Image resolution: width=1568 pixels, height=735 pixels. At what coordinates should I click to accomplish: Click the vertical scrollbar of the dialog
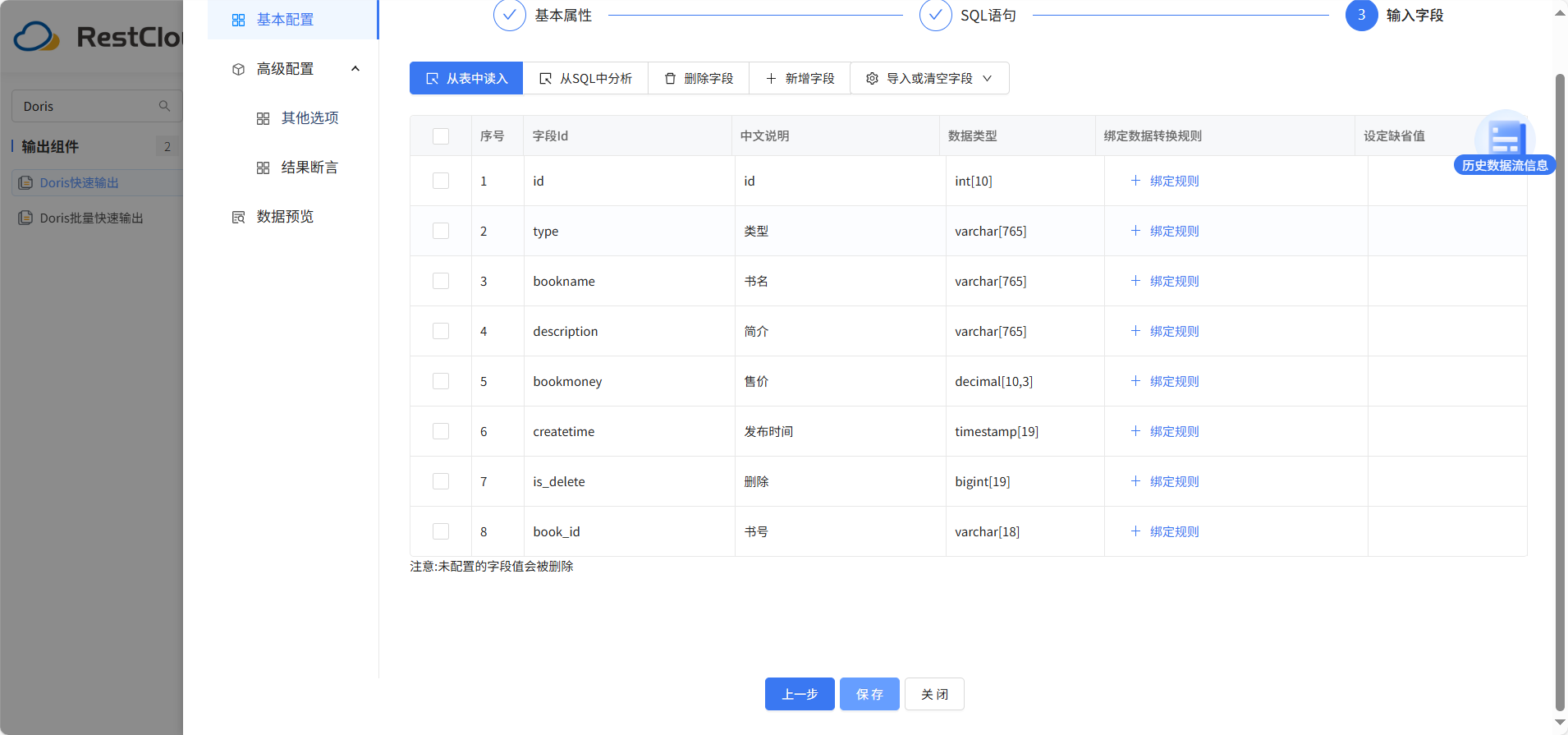(1560, 393)
